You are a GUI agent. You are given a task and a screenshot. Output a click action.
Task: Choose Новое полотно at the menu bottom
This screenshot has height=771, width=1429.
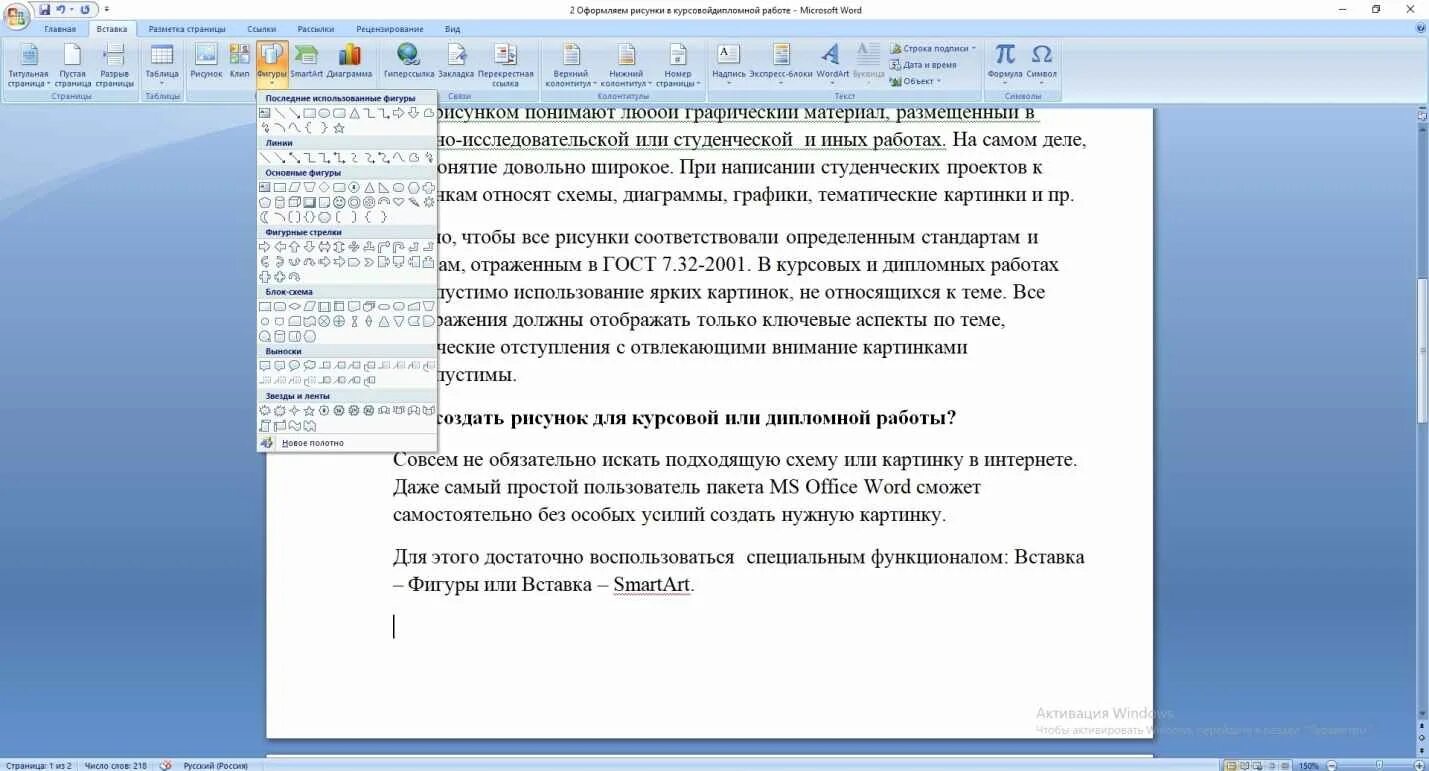[347, 442]
